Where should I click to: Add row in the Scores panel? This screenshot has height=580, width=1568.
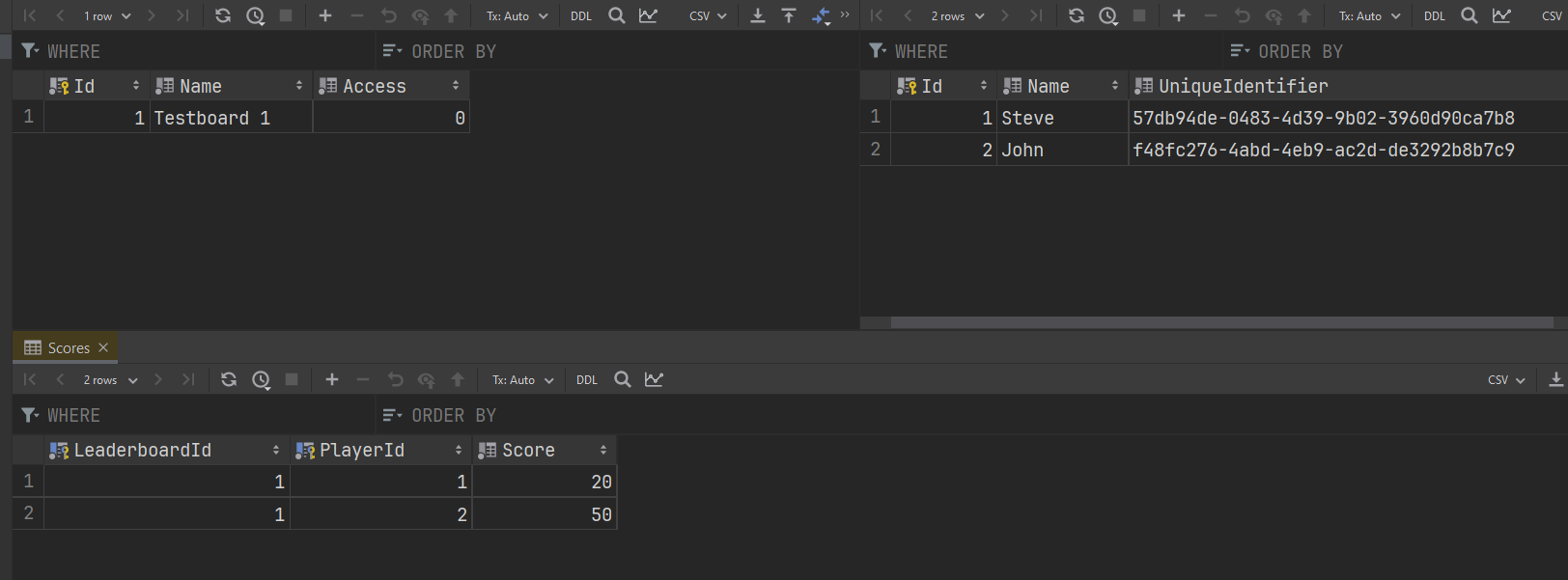[x=332, y=379]
